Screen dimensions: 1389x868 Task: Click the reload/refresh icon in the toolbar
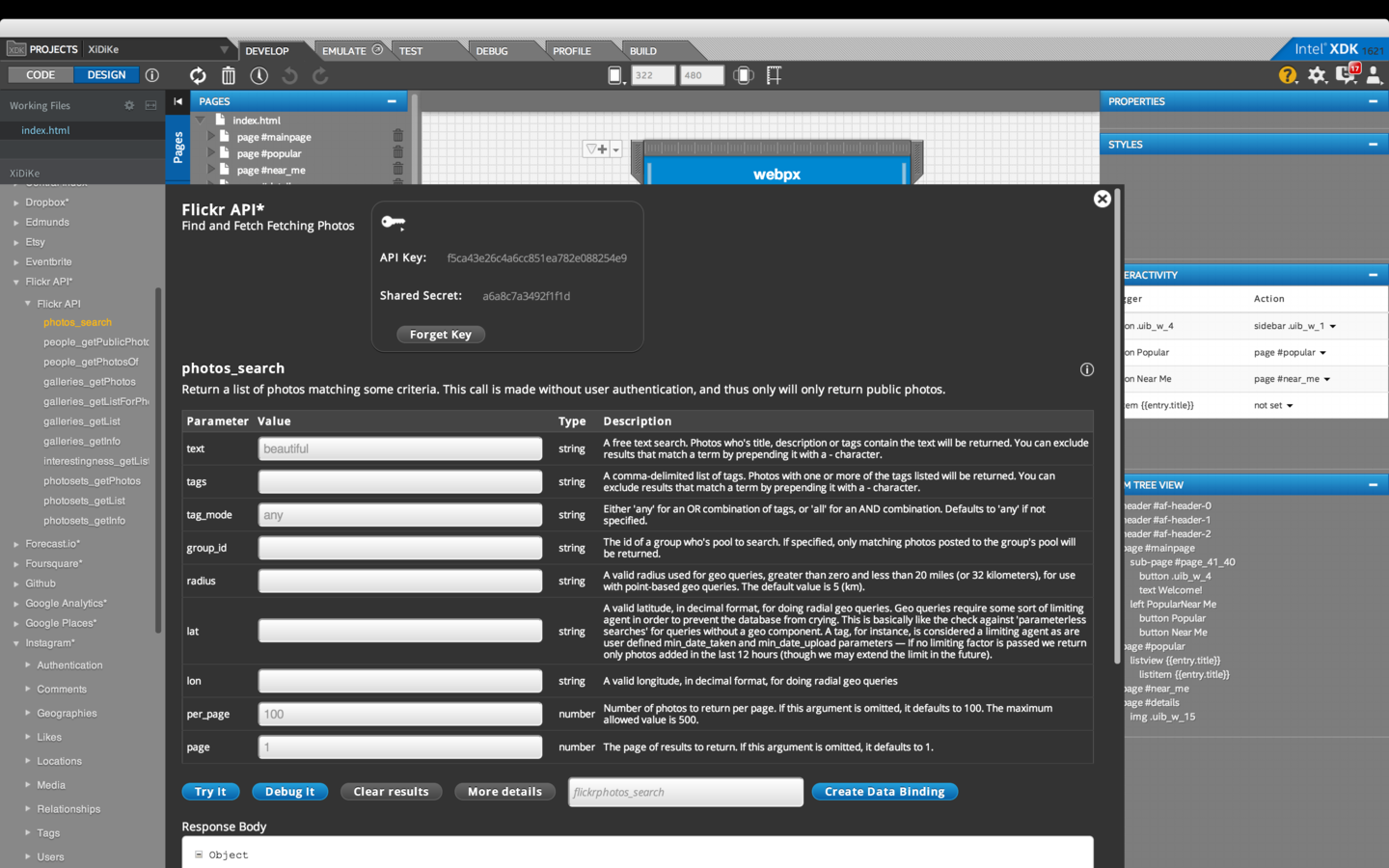pos(198,75)
